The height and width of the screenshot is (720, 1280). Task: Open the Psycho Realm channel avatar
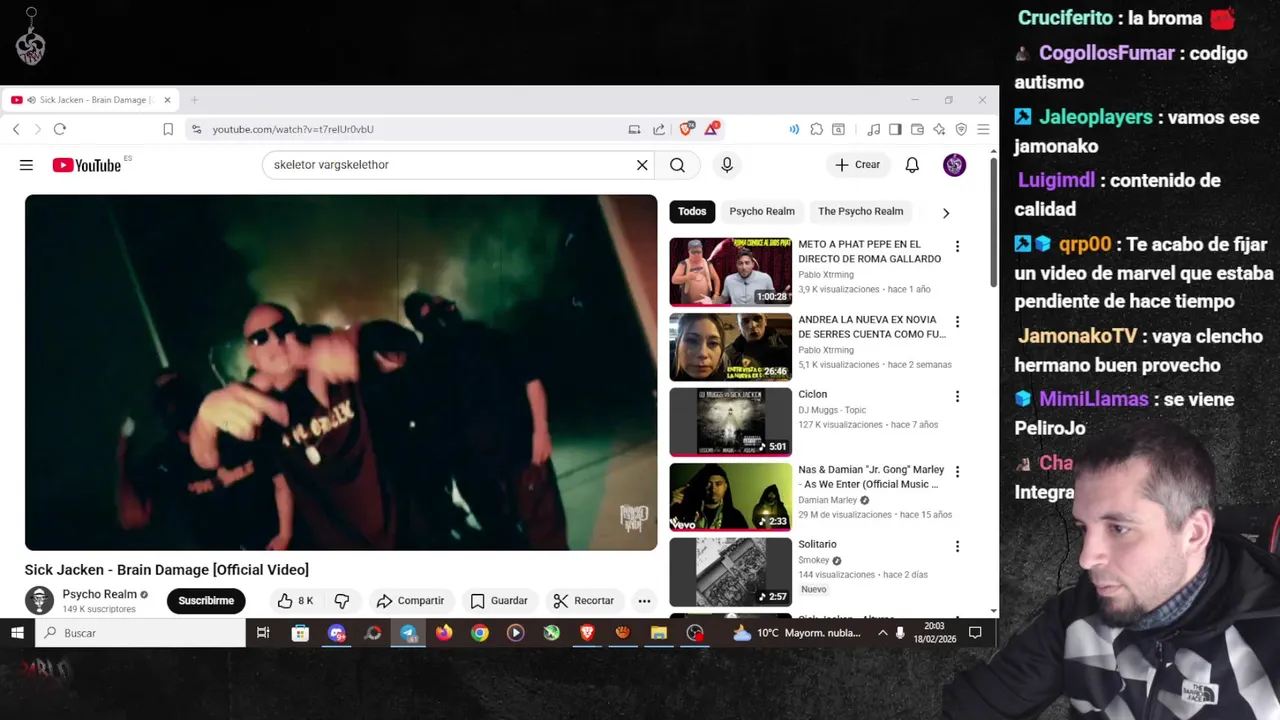coord(39,601)
